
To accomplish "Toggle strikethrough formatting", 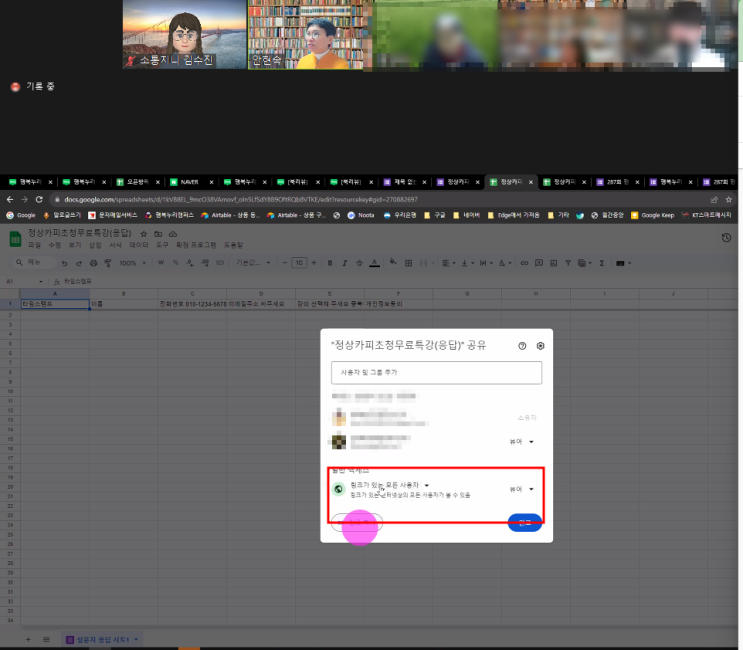I will coord(359,263).
